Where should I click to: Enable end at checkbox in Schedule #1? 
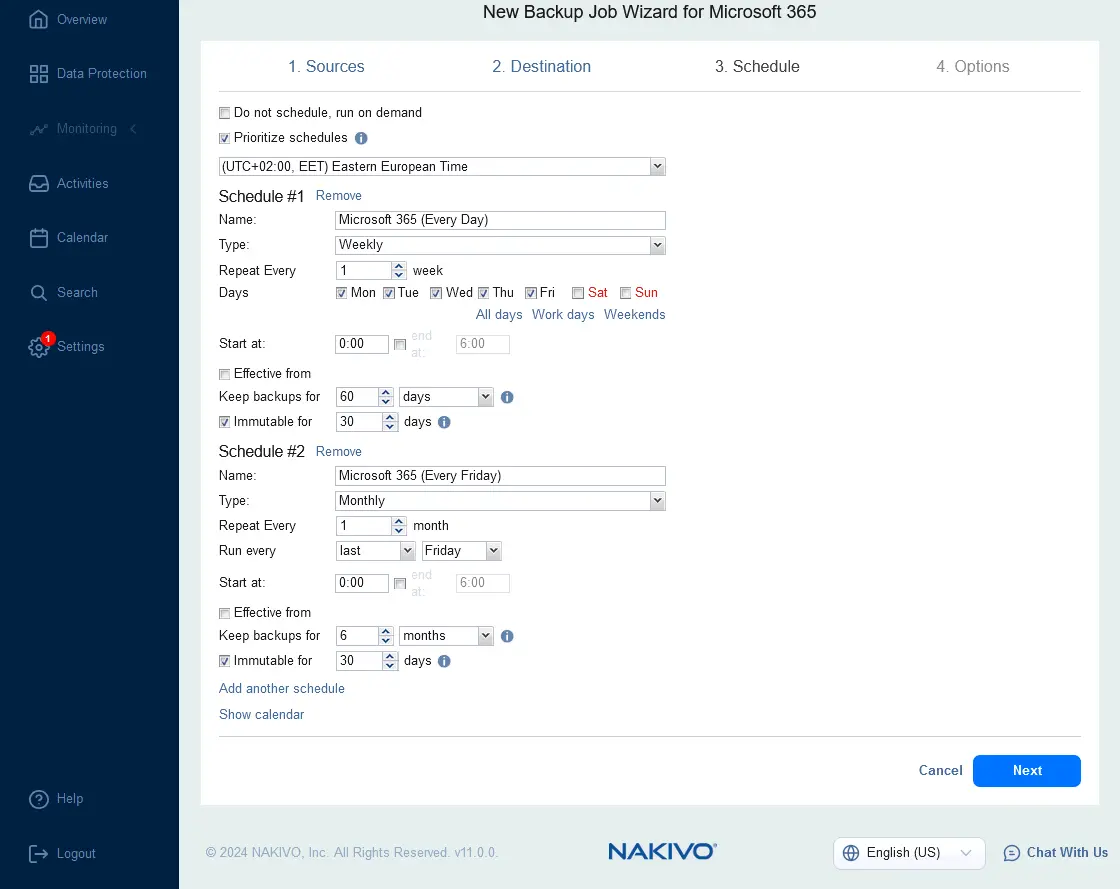[400, 344]
